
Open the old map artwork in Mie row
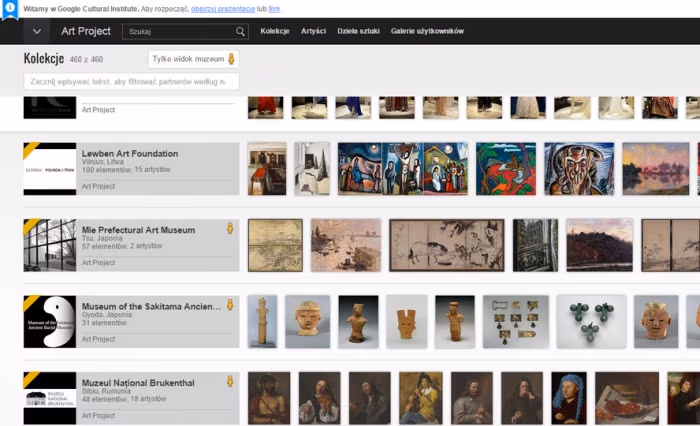(275, 245)
